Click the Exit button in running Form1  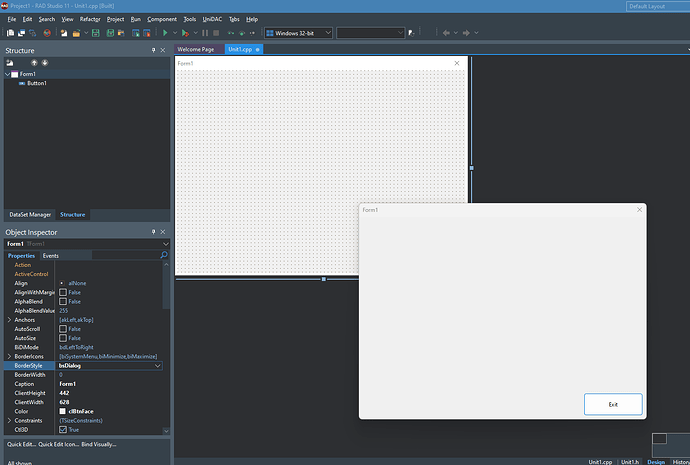coord(613,404)
